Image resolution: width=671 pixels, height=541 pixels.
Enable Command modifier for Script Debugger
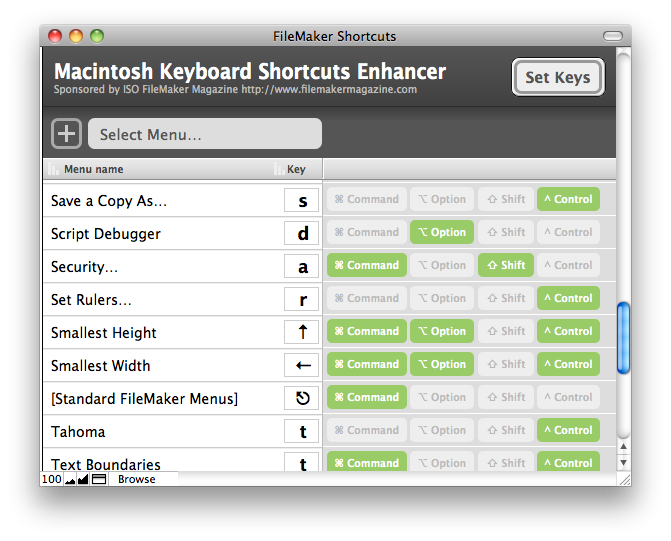click(x=366, y=232)
